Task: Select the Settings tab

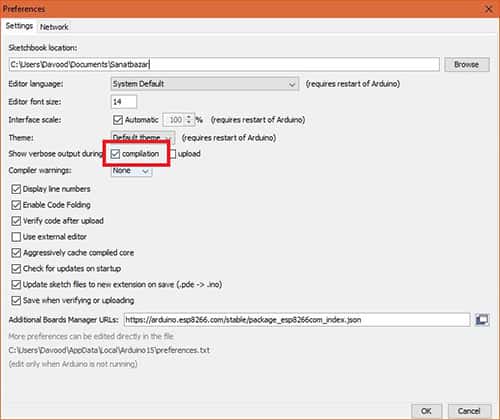Action: coord(19,26)
